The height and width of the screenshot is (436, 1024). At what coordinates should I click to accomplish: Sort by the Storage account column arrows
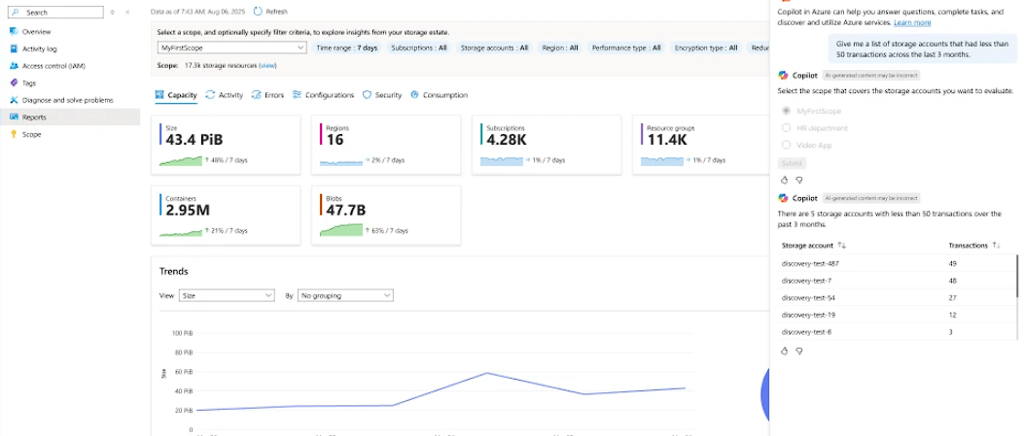click(x=842, y=245)
